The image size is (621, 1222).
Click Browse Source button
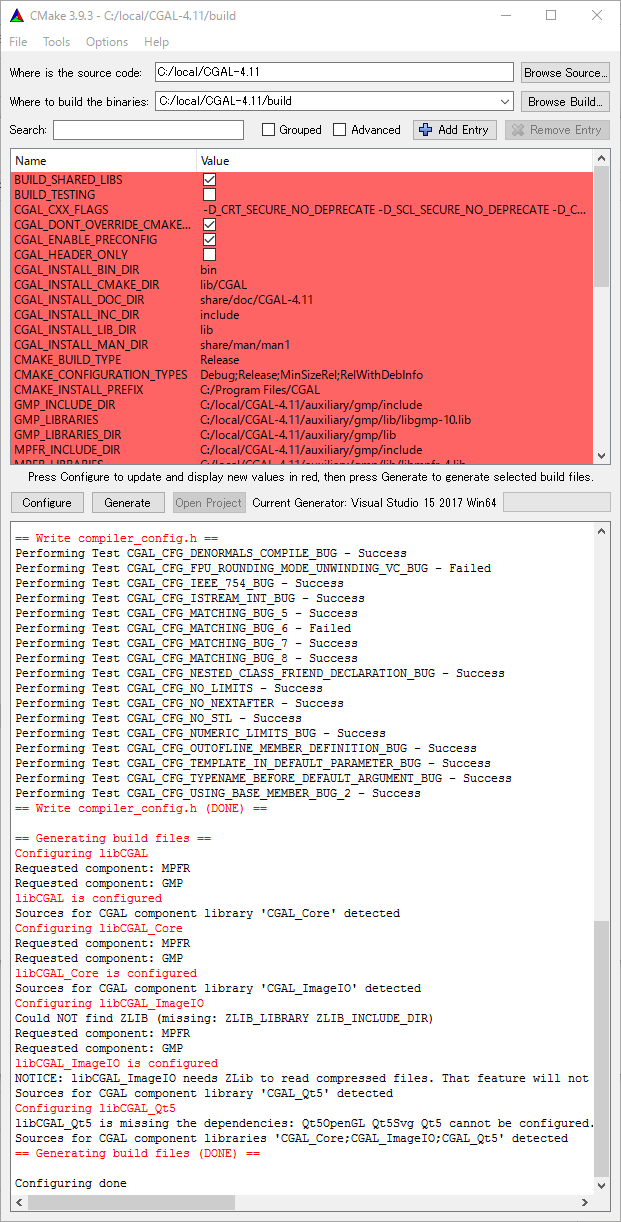[x=565, y=72]
